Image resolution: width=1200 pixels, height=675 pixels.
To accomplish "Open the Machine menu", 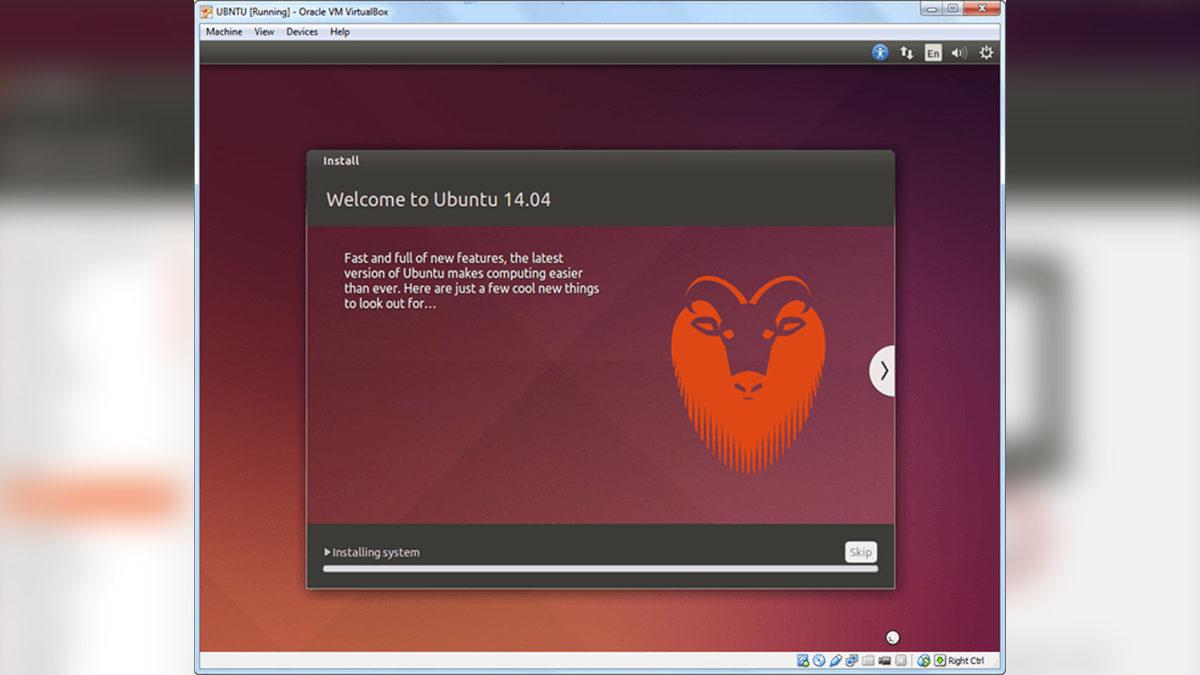I will tap(222, 31).
